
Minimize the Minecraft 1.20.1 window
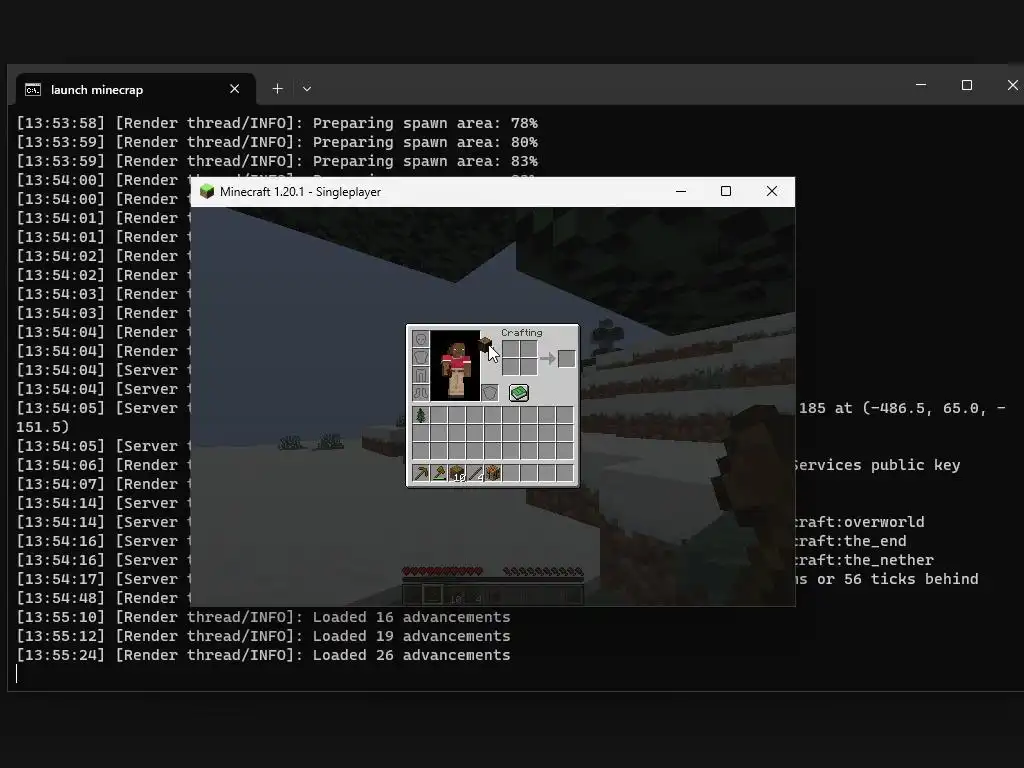coord(680,191)
